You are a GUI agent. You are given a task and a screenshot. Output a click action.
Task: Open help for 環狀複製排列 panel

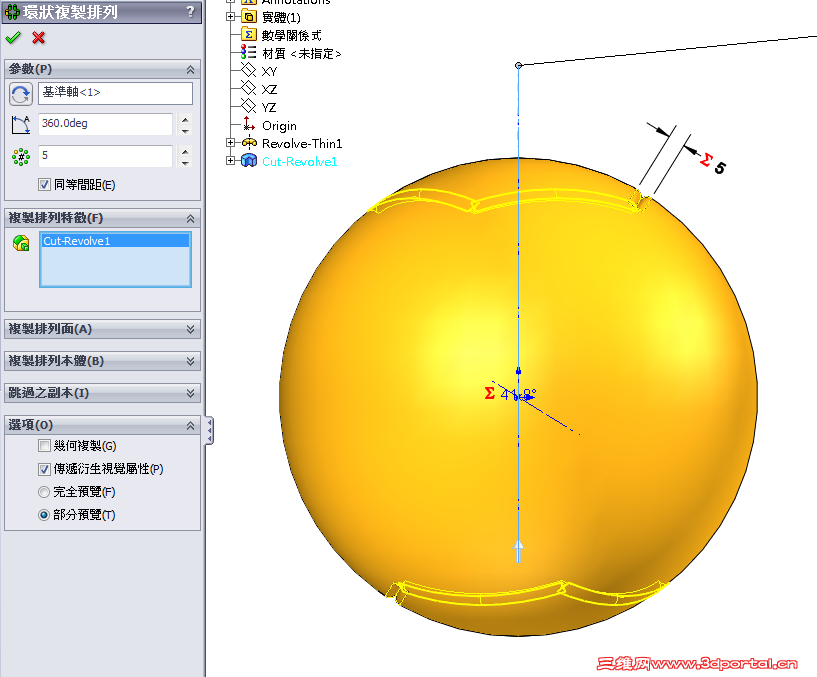[x=190, y=11]
